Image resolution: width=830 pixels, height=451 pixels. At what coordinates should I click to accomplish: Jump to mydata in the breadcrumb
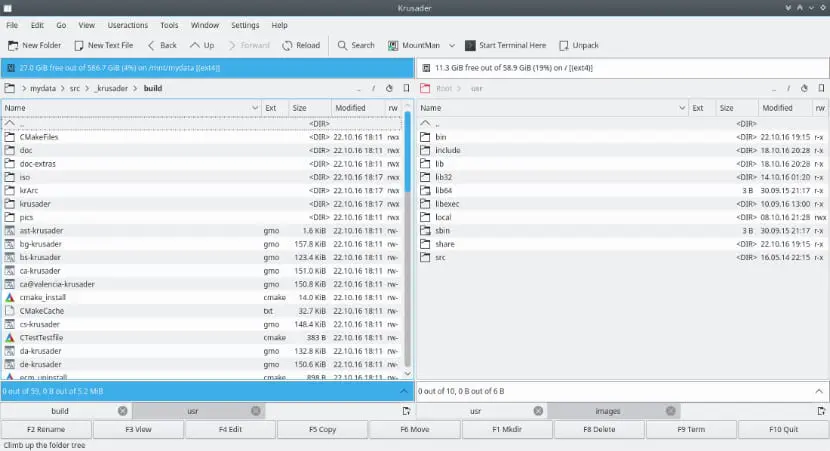pos(43,88)
